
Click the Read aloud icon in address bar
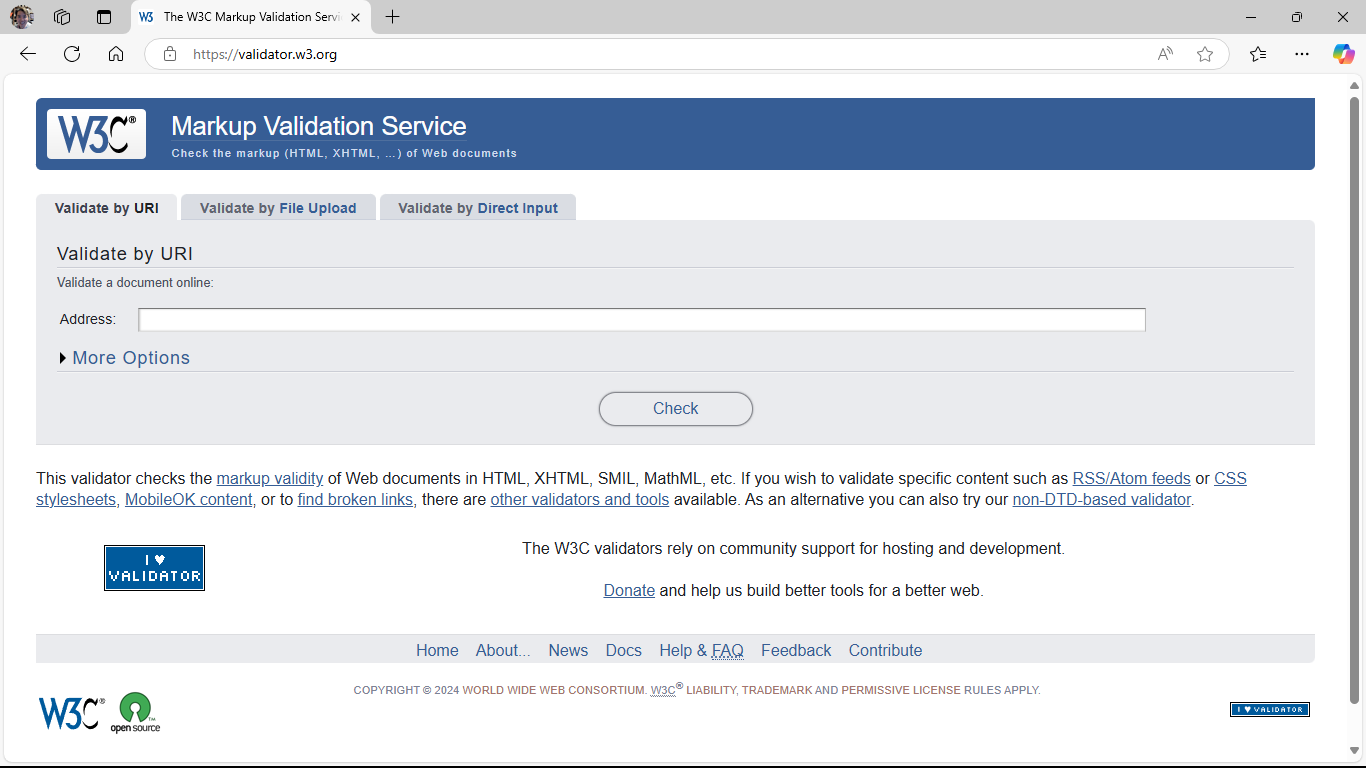(x=1165, y=54)
